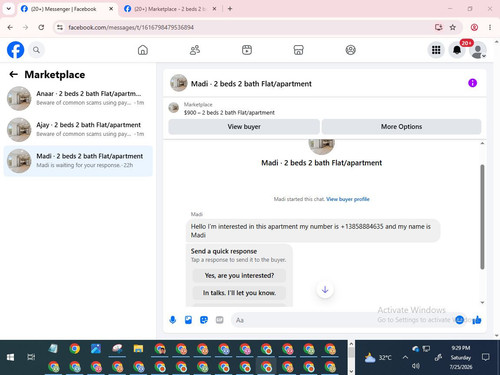Open the View buyer profile link
The width and height of the screenshot is (500, 375).
tap(348, 199)
